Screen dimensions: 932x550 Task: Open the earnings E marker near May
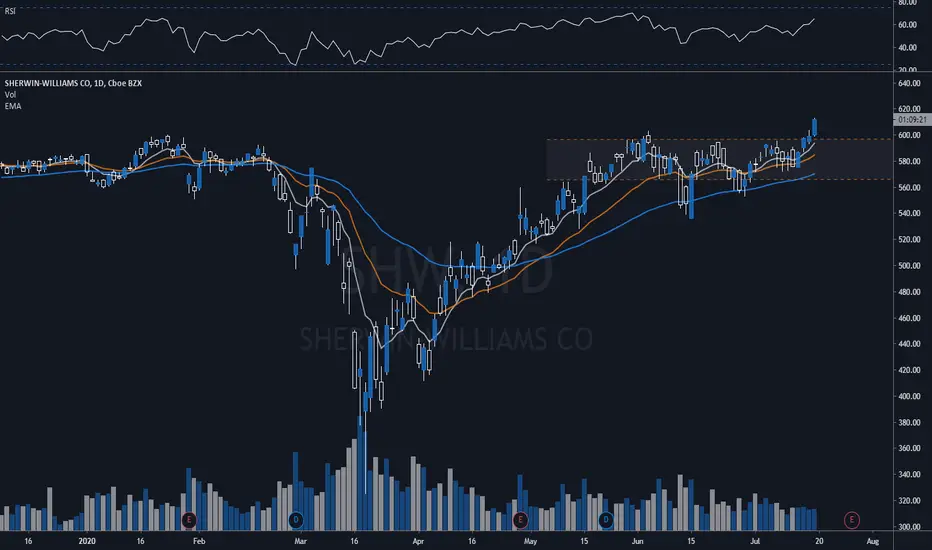[520, 520]
